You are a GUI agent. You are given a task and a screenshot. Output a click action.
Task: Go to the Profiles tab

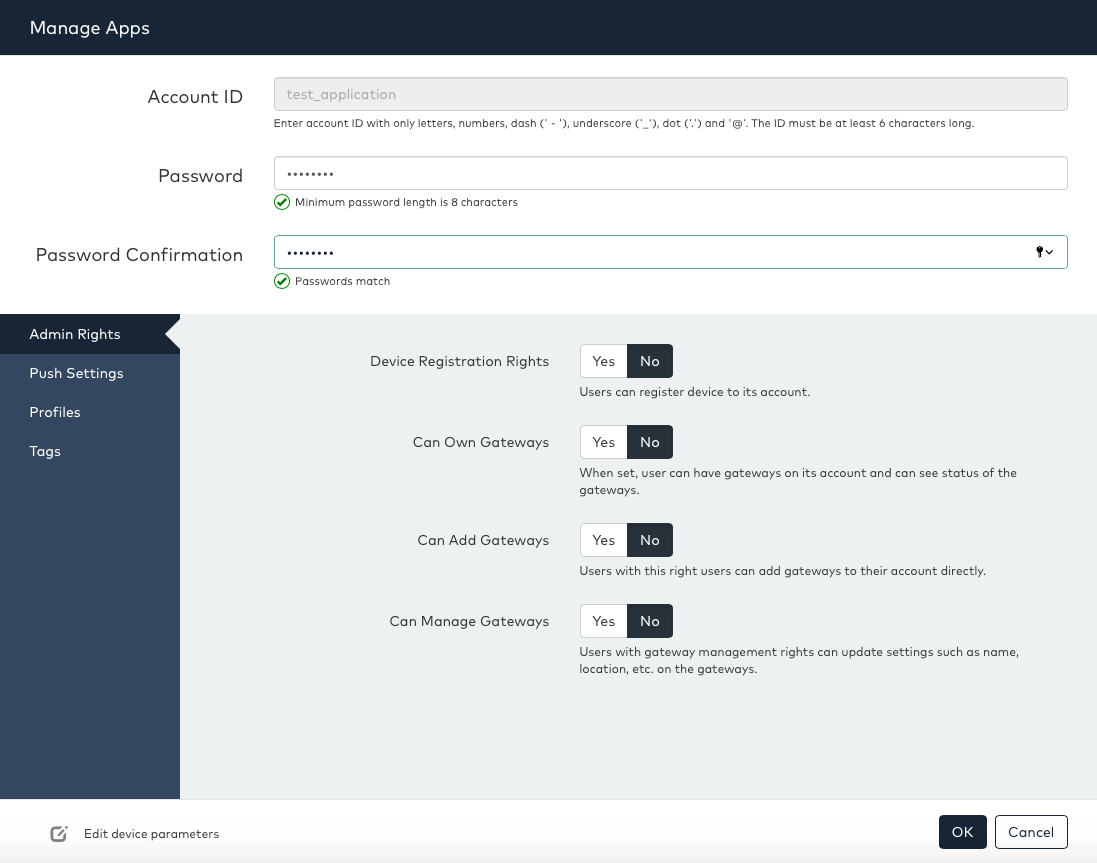click(x=90, y=413)
